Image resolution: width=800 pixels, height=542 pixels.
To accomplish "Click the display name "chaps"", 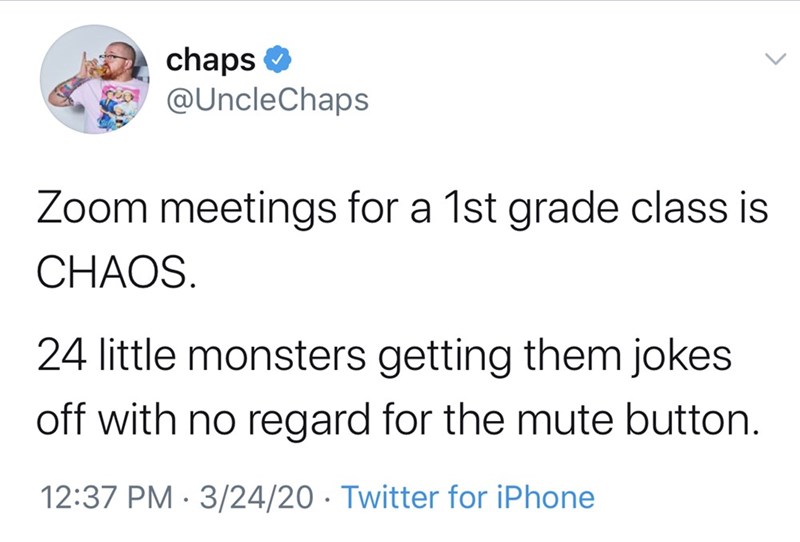I will pos(208,60).
